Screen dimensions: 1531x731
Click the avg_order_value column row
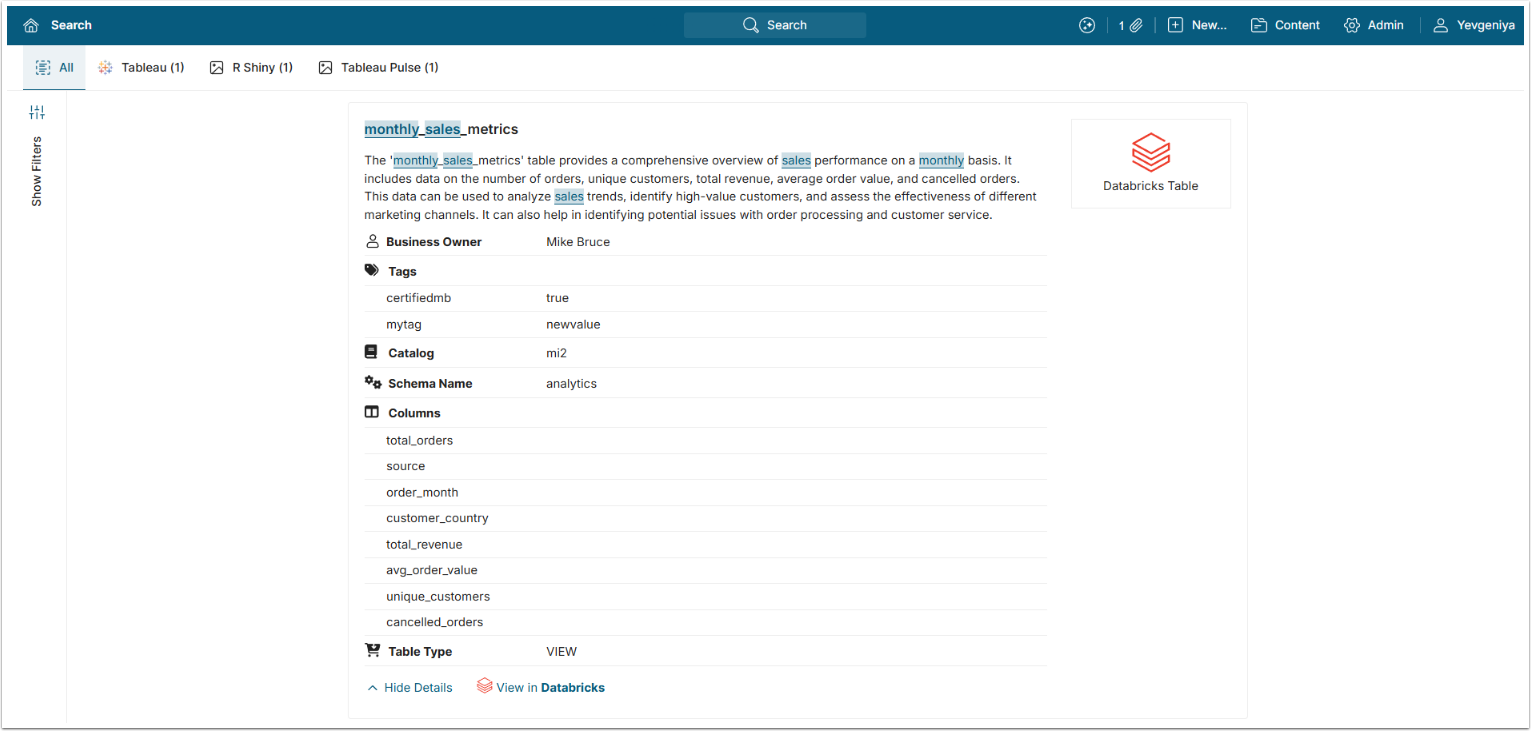pos(706,570)
